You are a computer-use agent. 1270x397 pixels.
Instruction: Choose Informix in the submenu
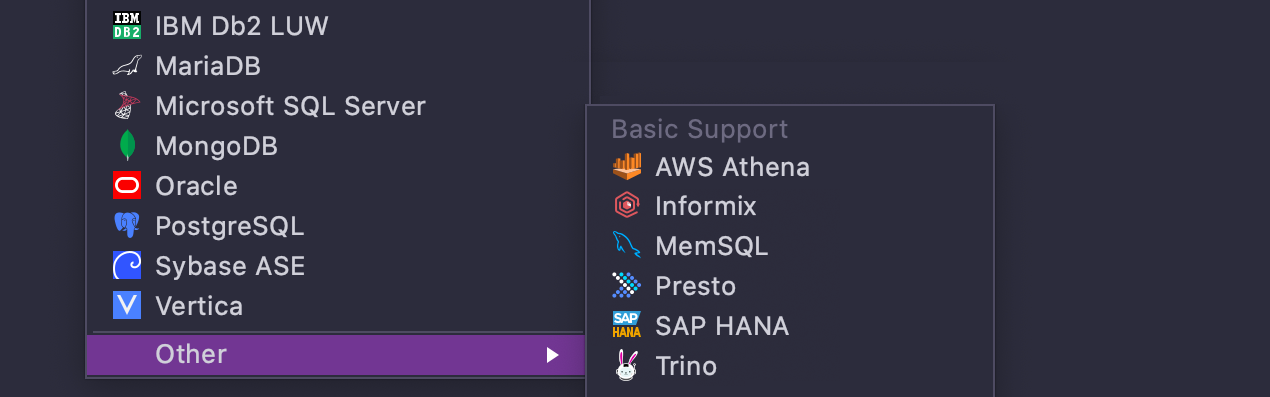click(790, 206)
